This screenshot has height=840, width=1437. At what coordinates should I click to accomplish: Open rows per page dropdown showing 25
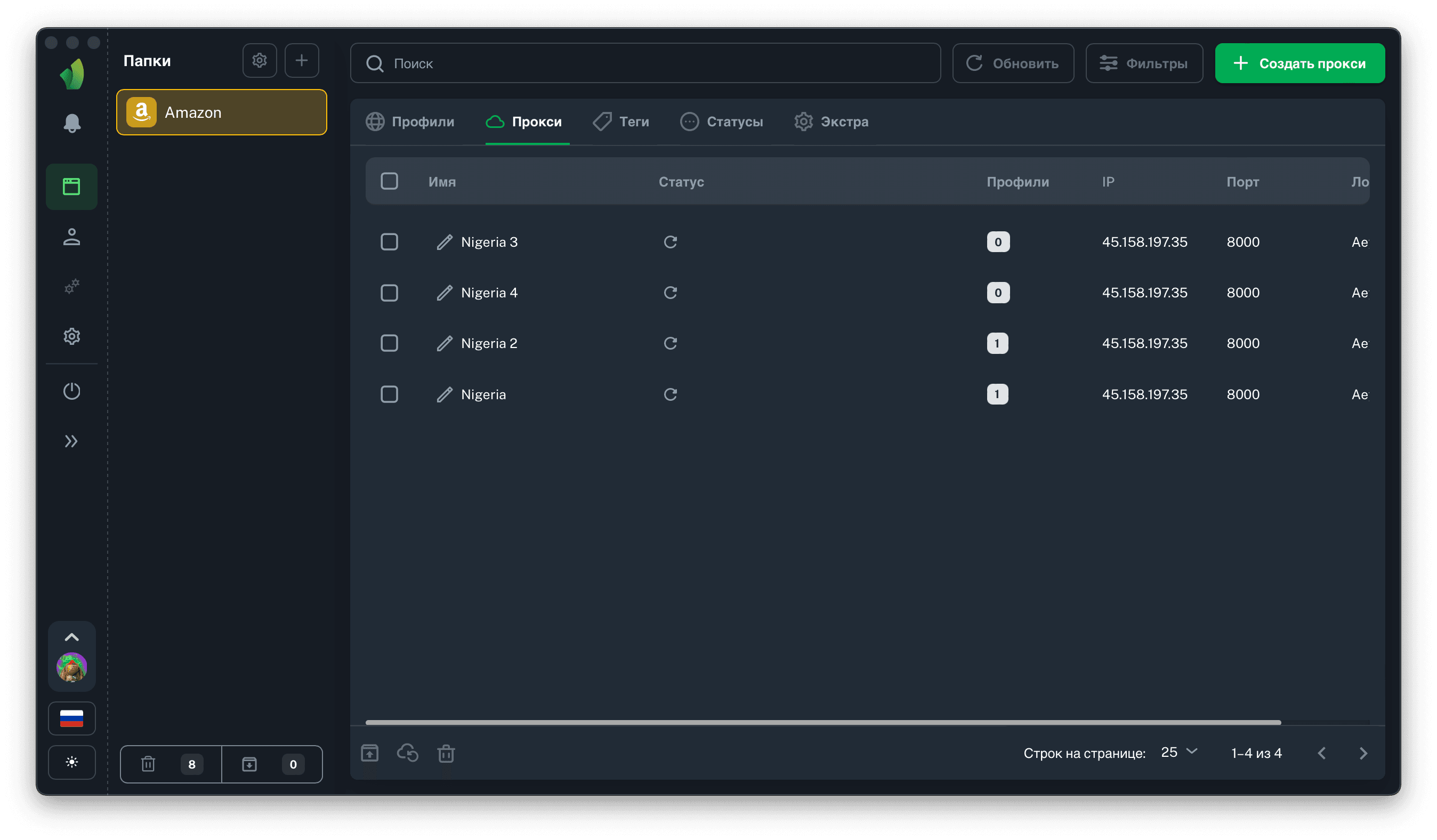(x=1178, y=752)
